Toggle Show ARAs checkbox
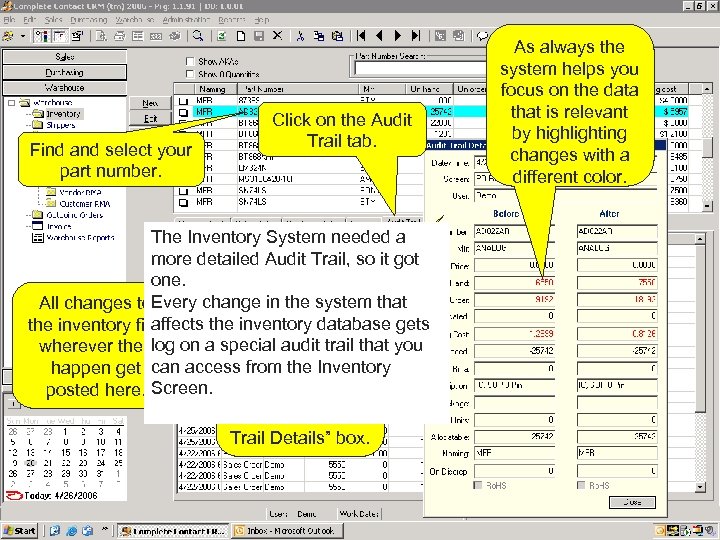Image resolution: width=720 pixels, height=540 pixels. coord(190,61)
